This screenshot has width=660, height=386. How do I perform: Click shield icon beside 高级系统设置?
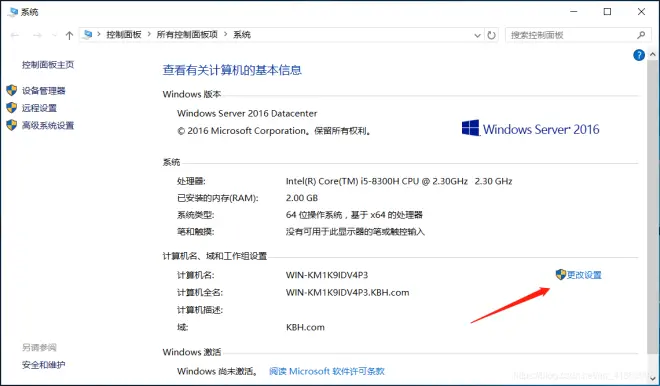coord(12,125)
